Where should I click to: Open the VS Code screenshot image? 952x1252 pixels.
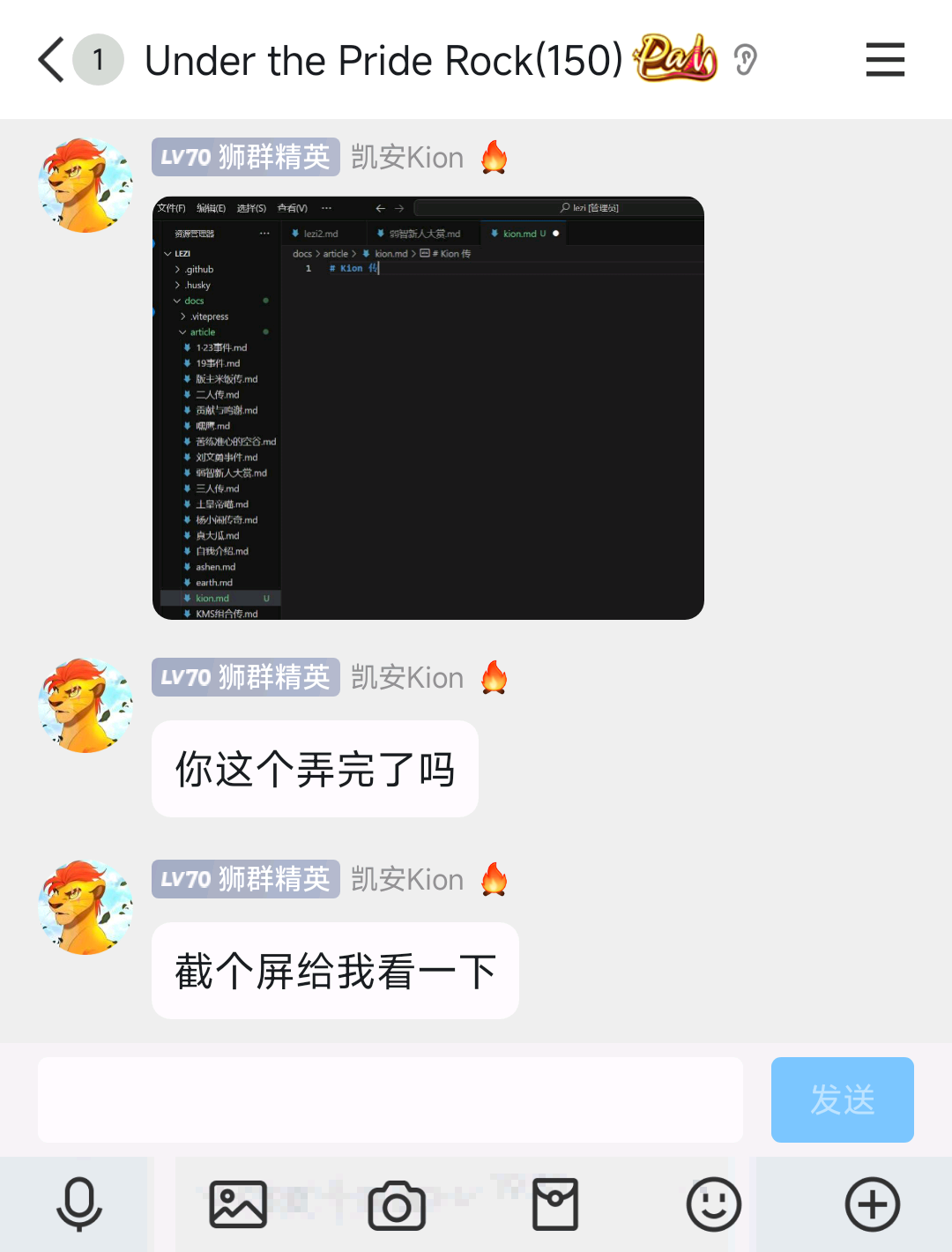coord(428,408)
